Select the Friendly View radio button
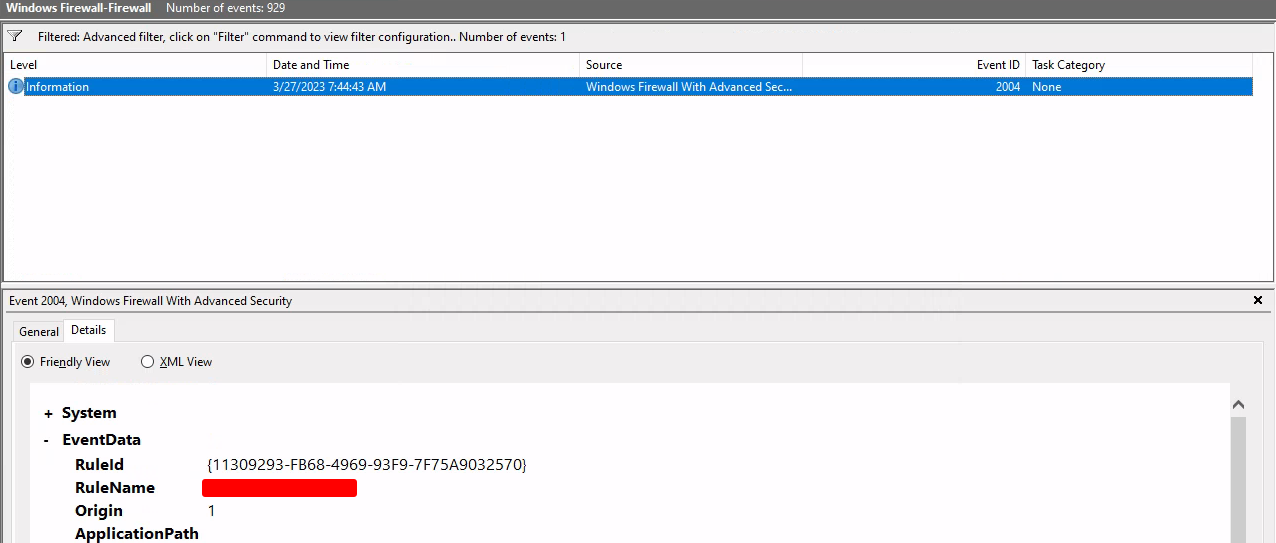 tap(28, 362)
